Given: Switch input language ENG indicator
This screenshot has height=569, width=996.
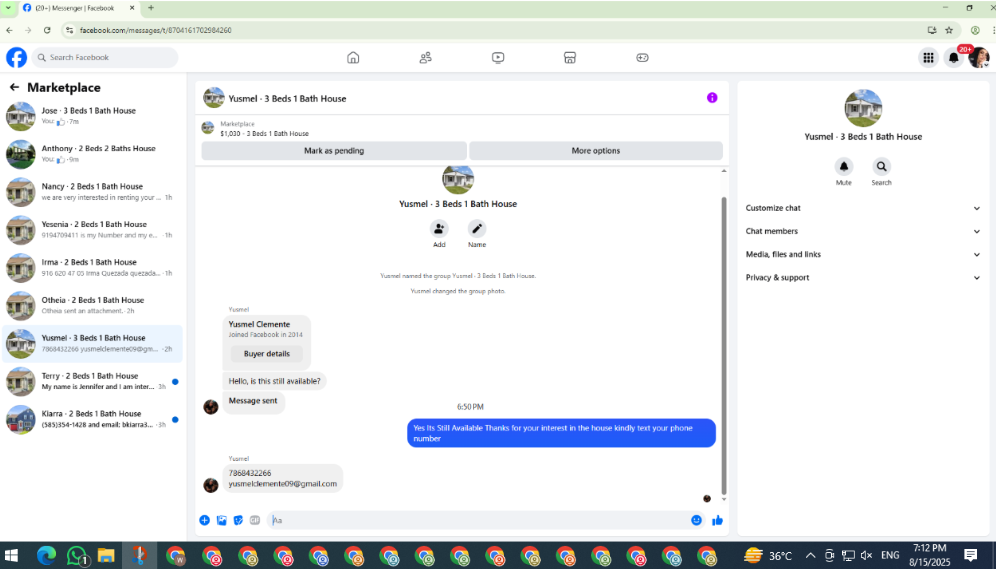Looking at the screenshot, I should point(890,556).
